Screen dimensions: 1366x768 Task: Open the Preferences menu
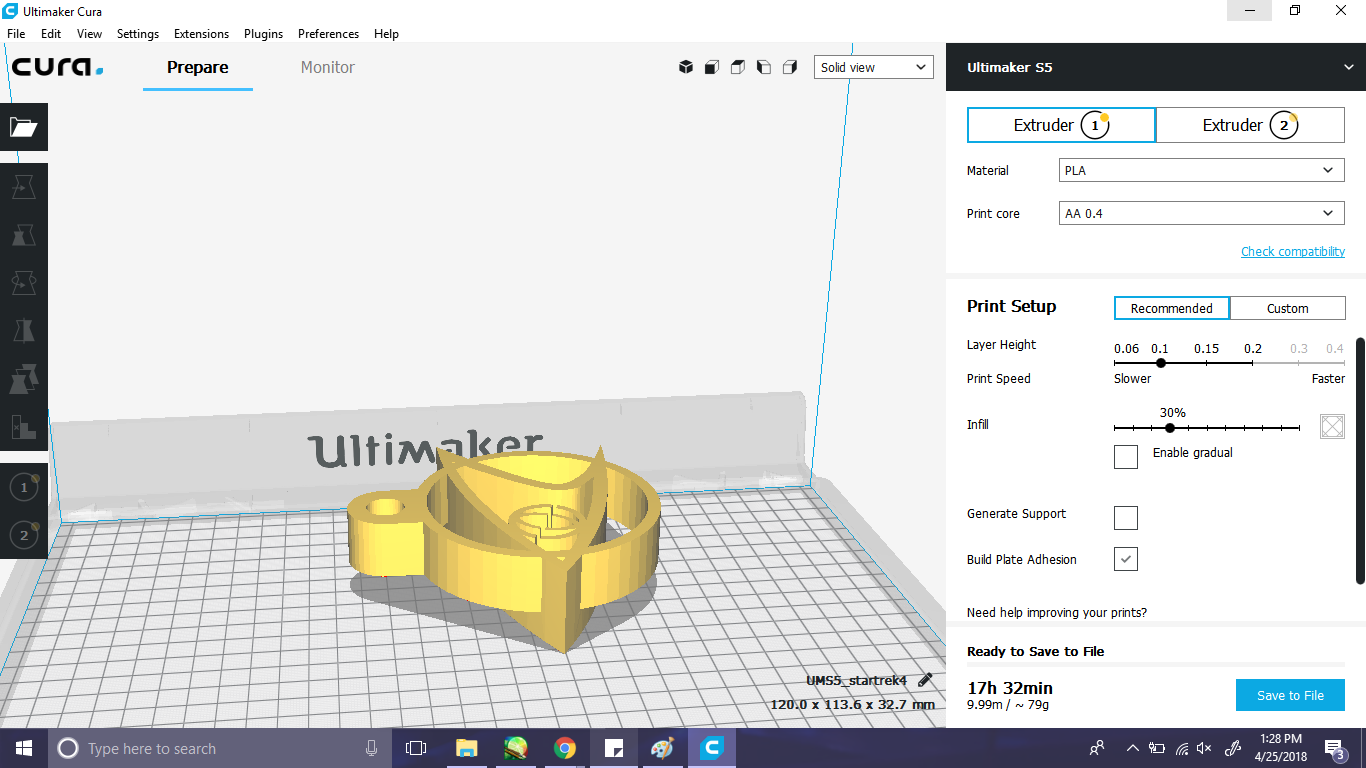328,33
